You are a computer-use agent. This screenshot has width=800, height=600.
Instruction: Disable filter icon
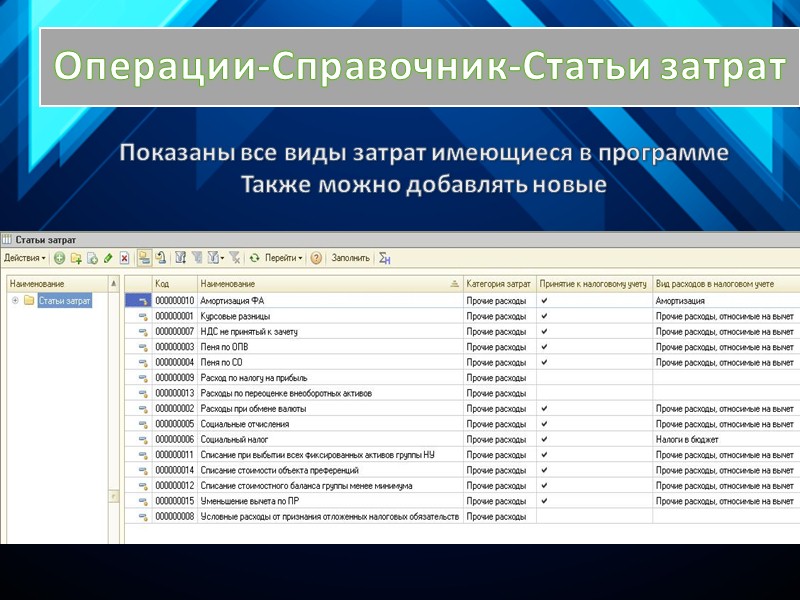click(235, 258)
